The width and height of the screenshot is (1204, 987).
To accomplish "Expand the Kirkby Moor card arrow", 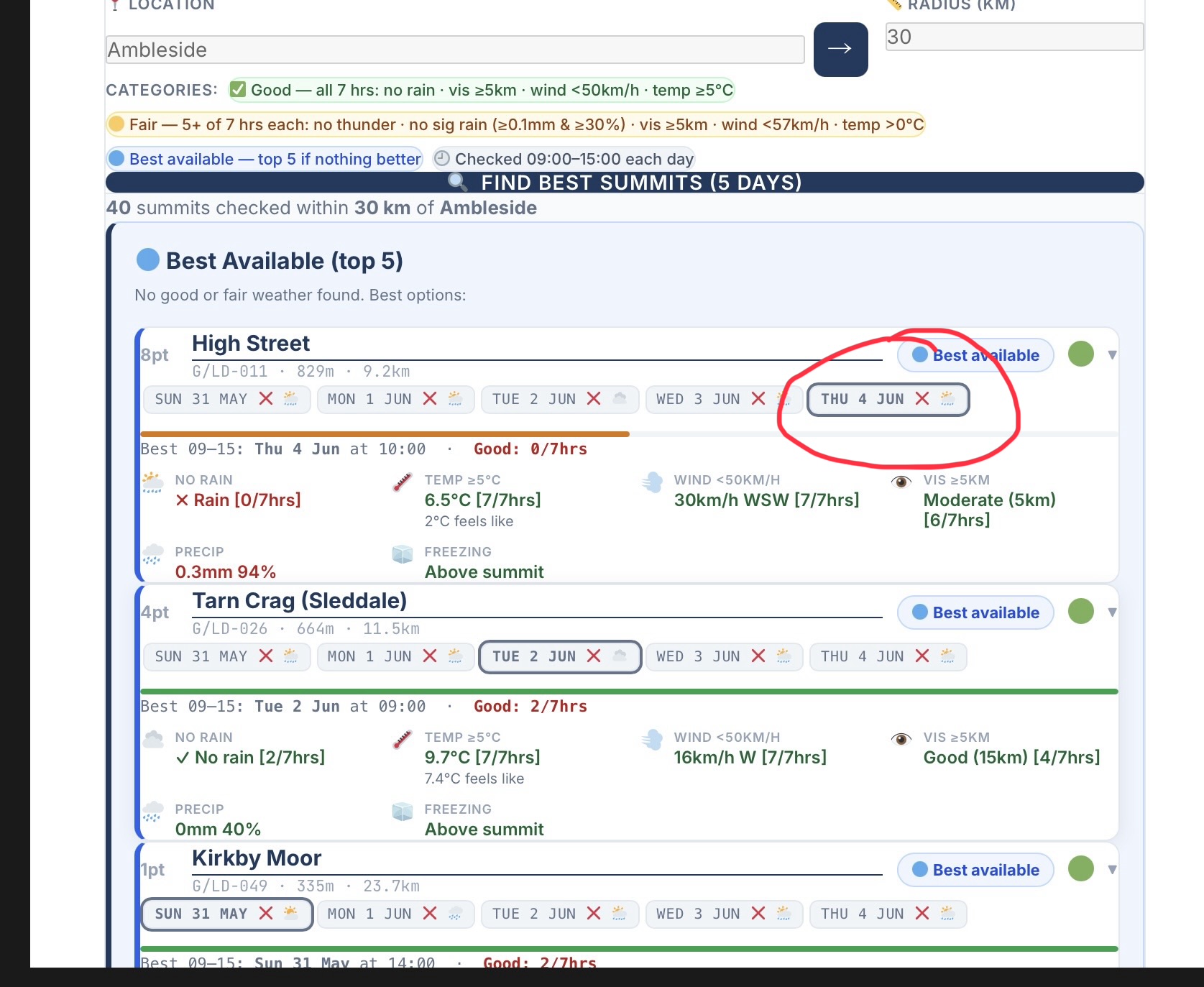I will point(1112,870).
